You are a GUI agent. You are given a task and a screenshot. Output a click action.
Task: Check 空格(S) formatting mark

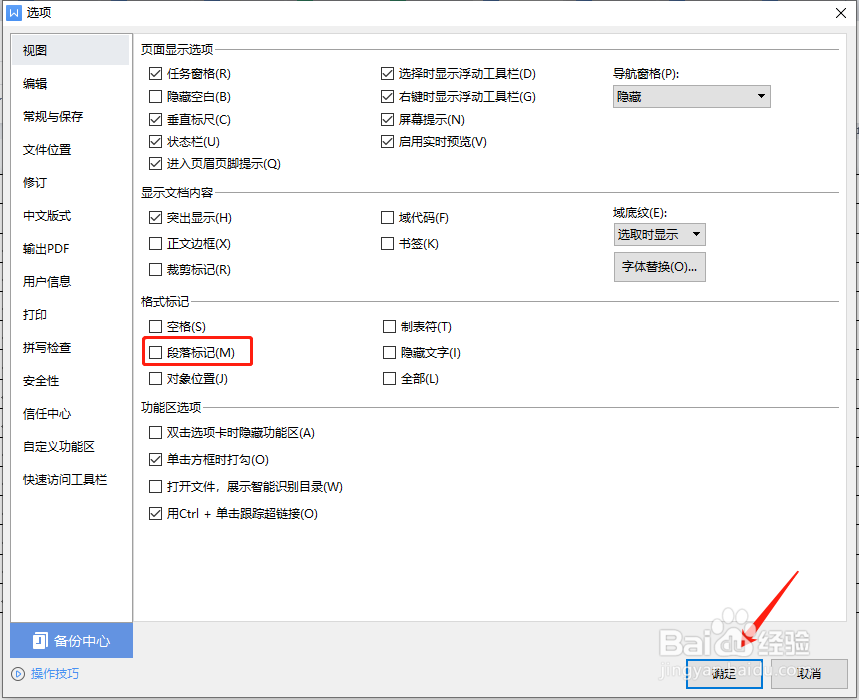point(156,326)
